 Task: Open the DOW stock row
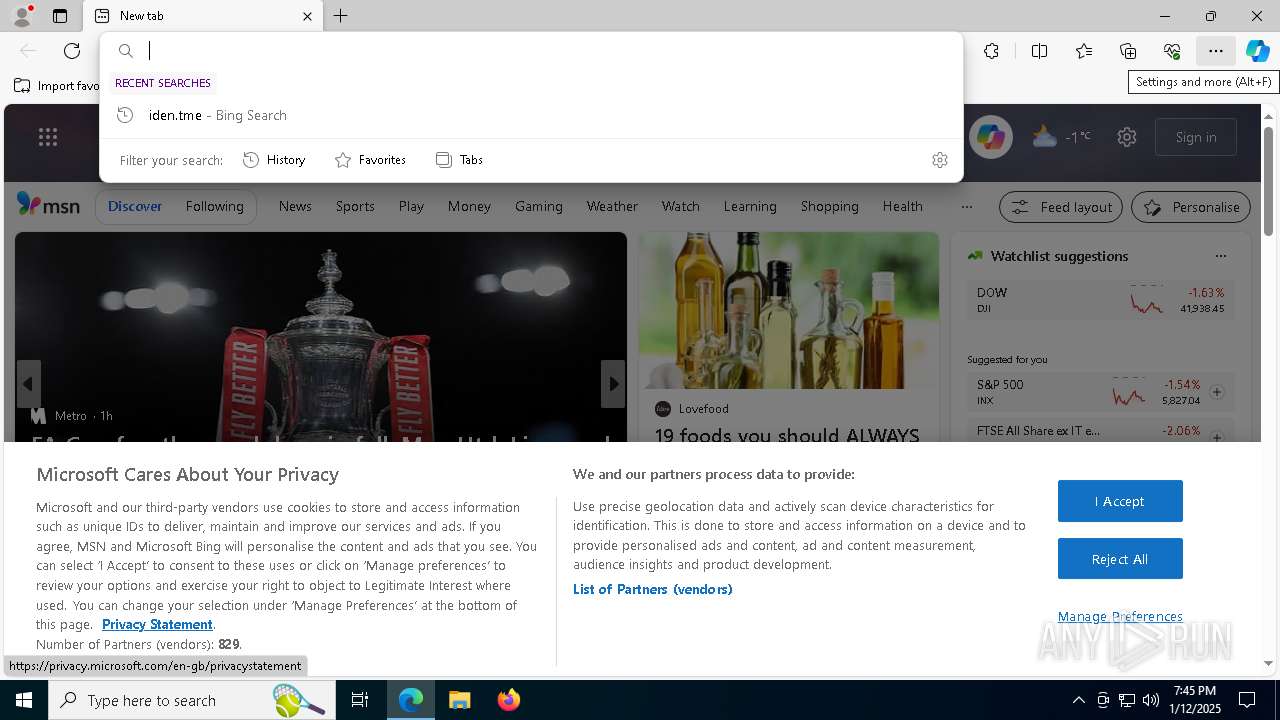[1101, 299]
